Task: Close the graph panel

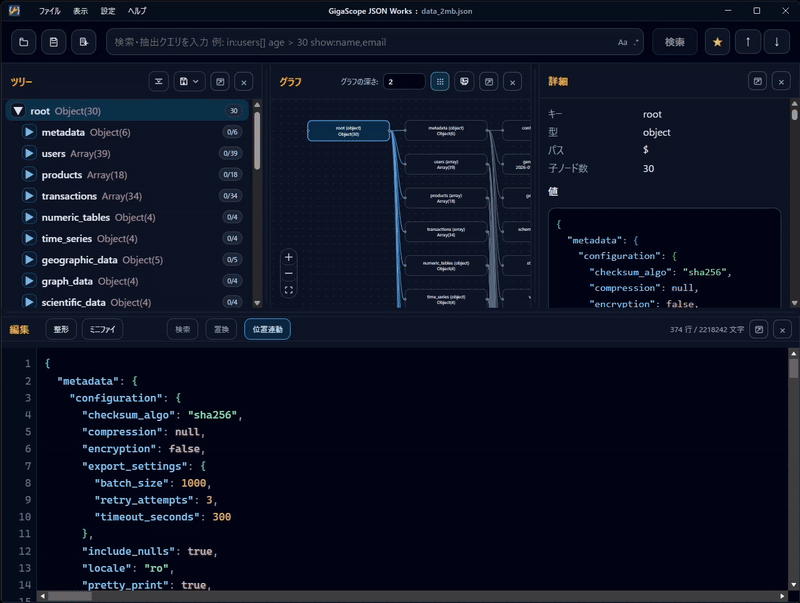Action: pyautogui.click(x=513, y=82)
